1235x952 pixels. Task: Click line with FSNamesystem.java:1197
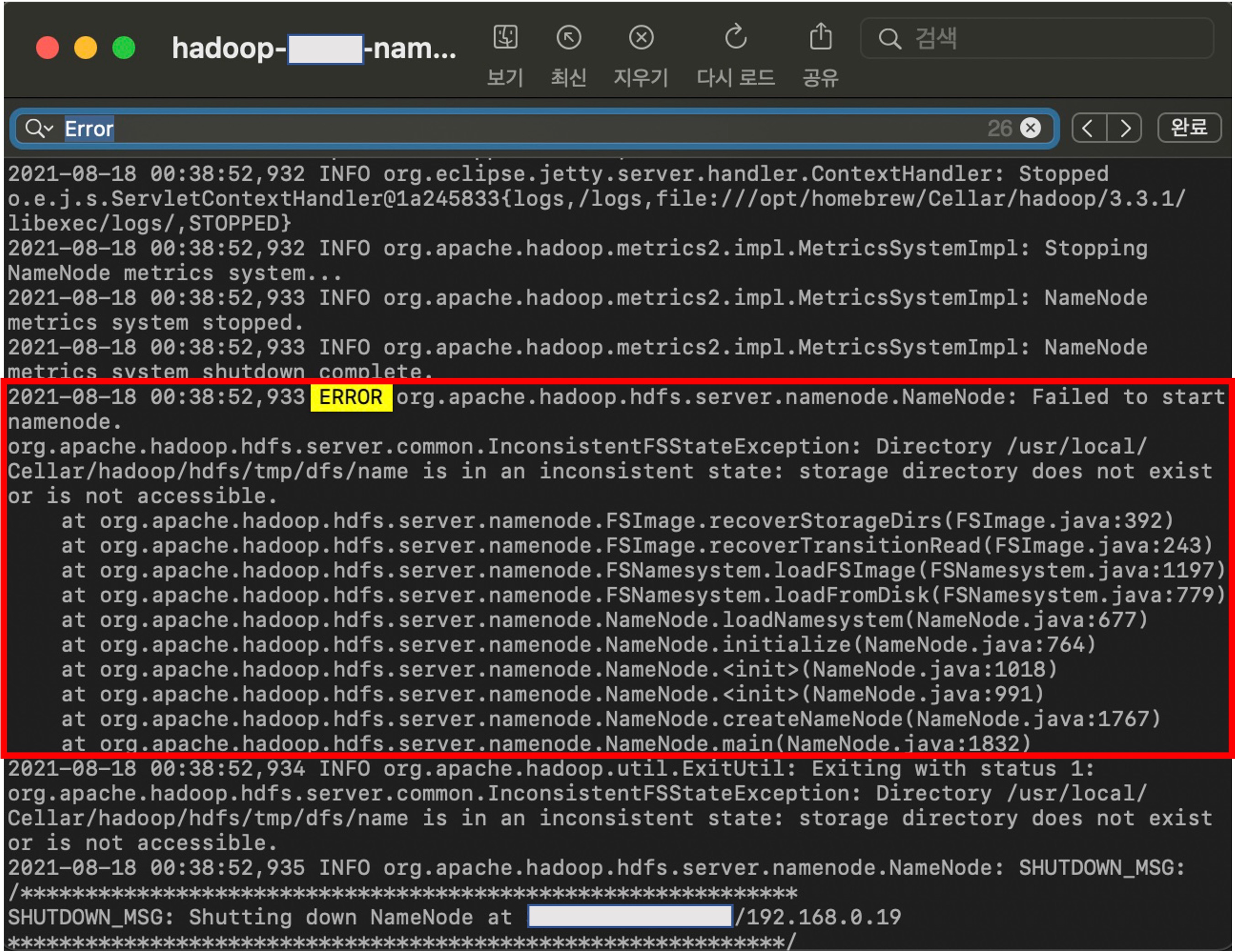point(643,570)
